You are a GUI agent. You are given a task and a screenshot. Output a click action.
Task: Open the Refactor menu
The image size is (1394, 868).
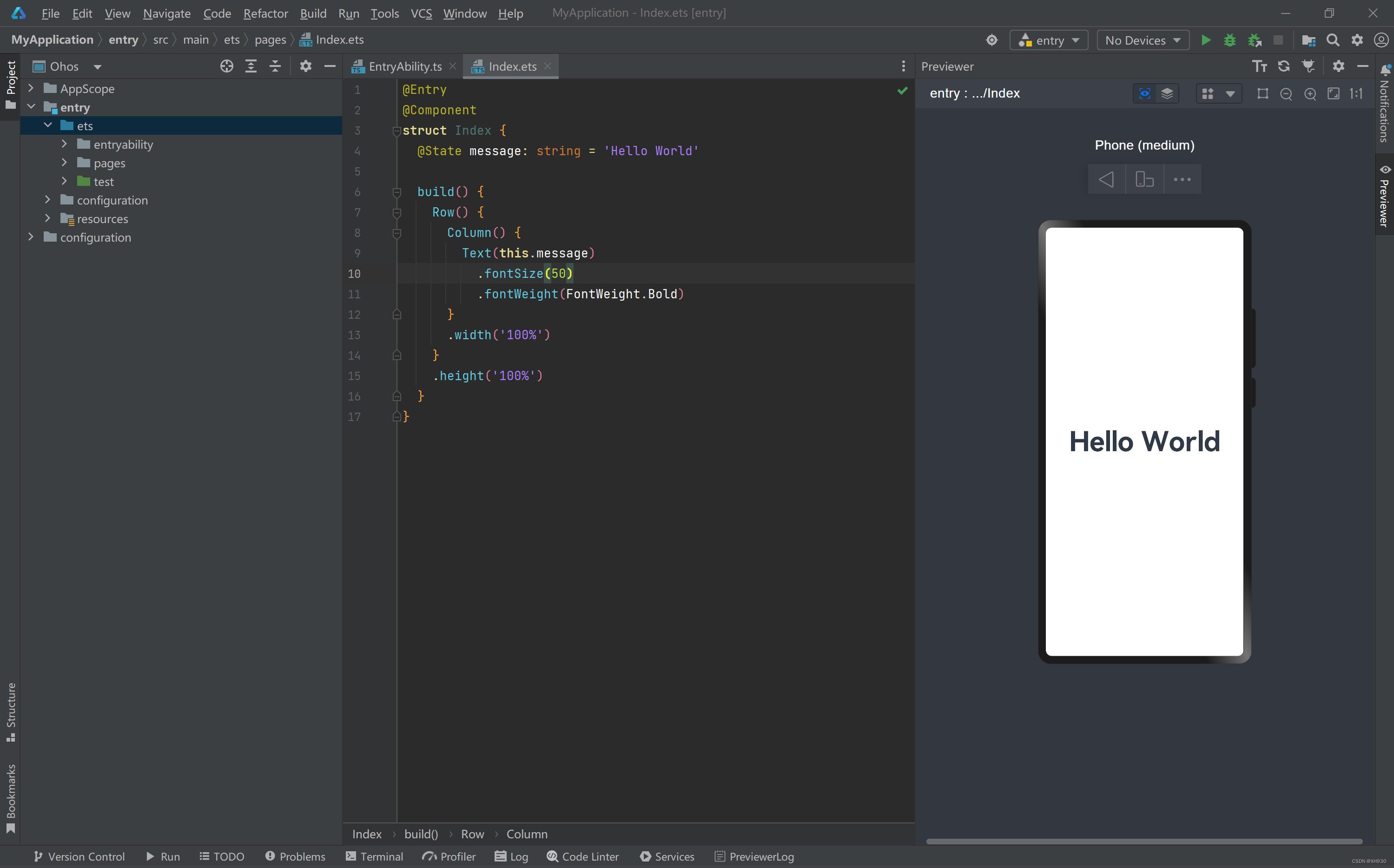tap(265, 13)
